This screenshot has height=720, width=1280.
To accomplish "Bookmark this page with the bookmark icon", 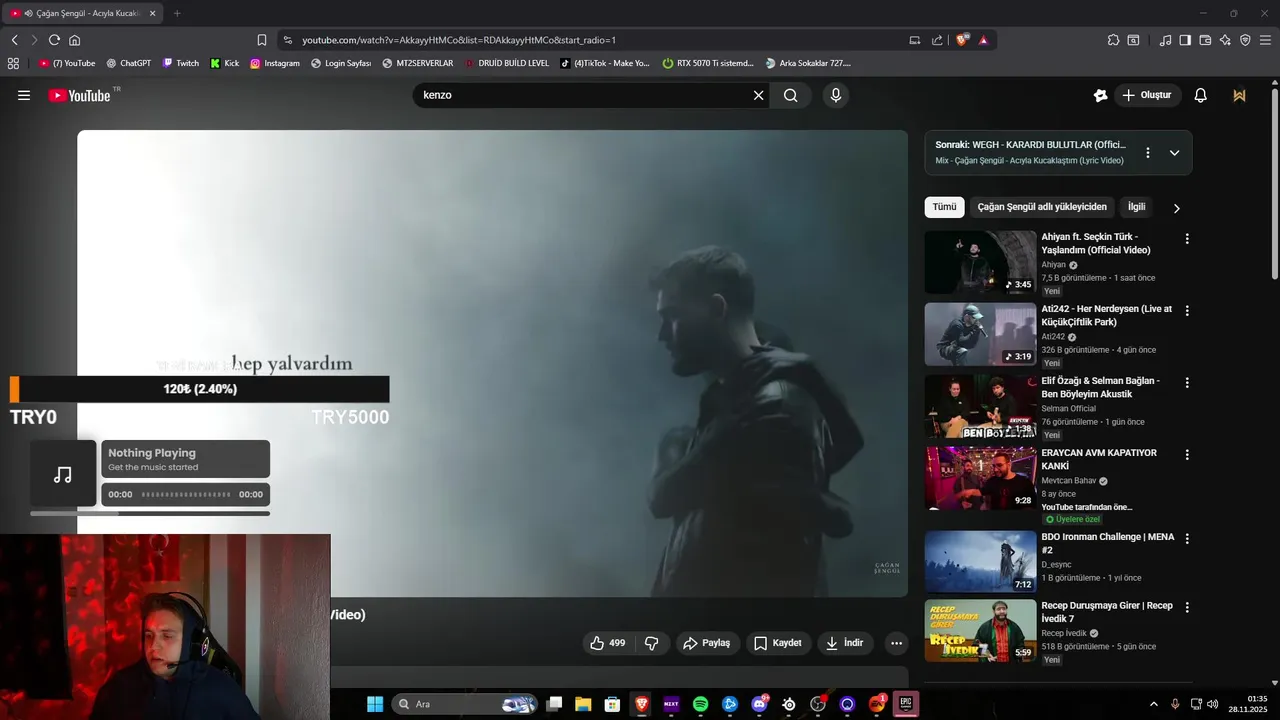I will (x=262, y=40).
